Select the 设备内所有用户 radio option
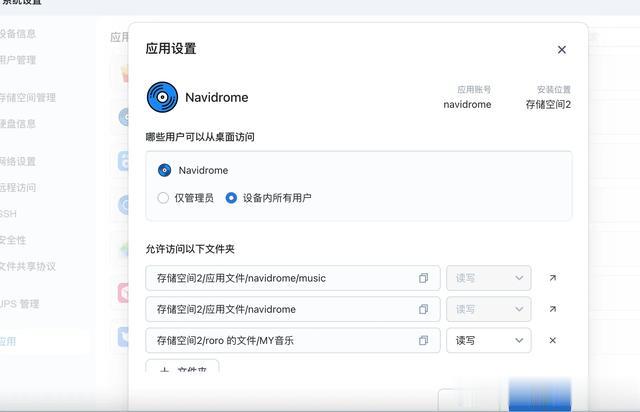The width and height of the screenshot is (640, 412). coord(231,198)
